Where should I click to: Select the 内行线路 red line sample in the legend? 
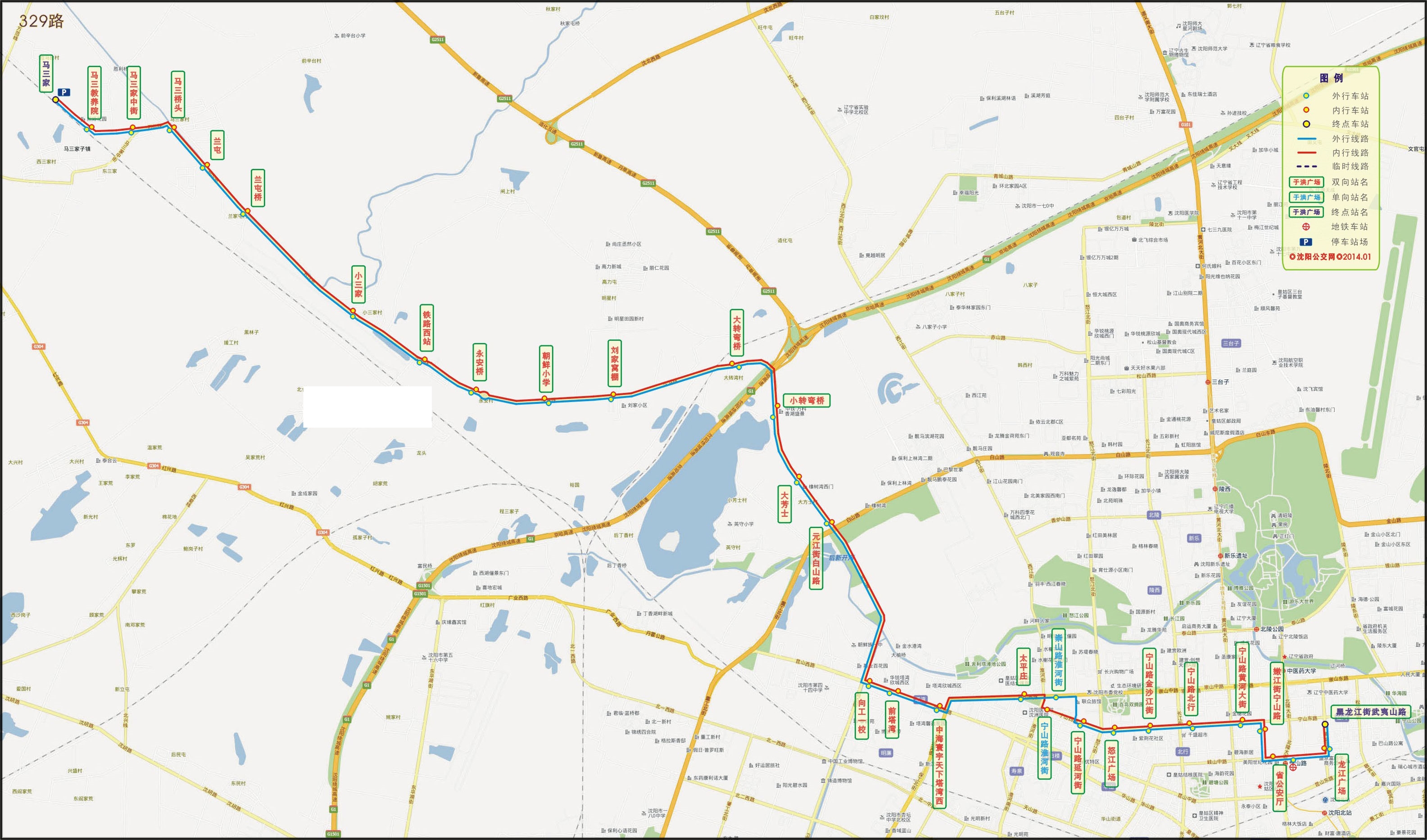pos(1306,152)
